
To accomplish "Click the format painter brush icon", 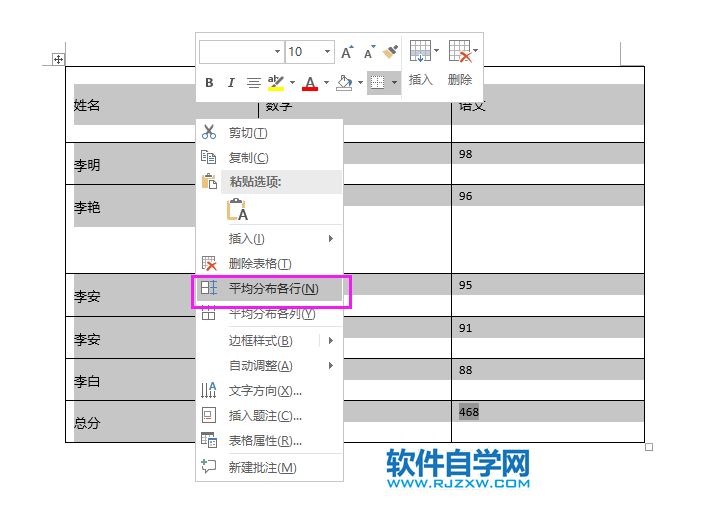I will 390,52.
